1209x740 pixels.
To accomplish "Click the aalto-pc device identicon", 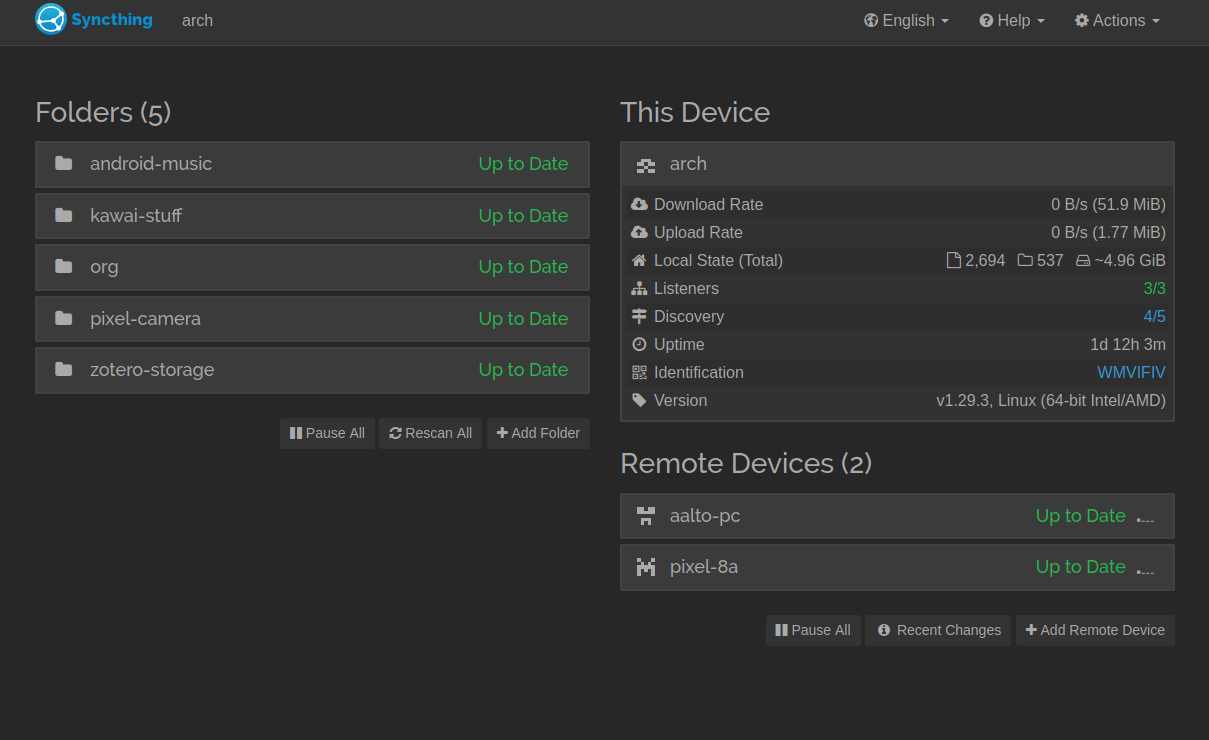I will (646, 516).
